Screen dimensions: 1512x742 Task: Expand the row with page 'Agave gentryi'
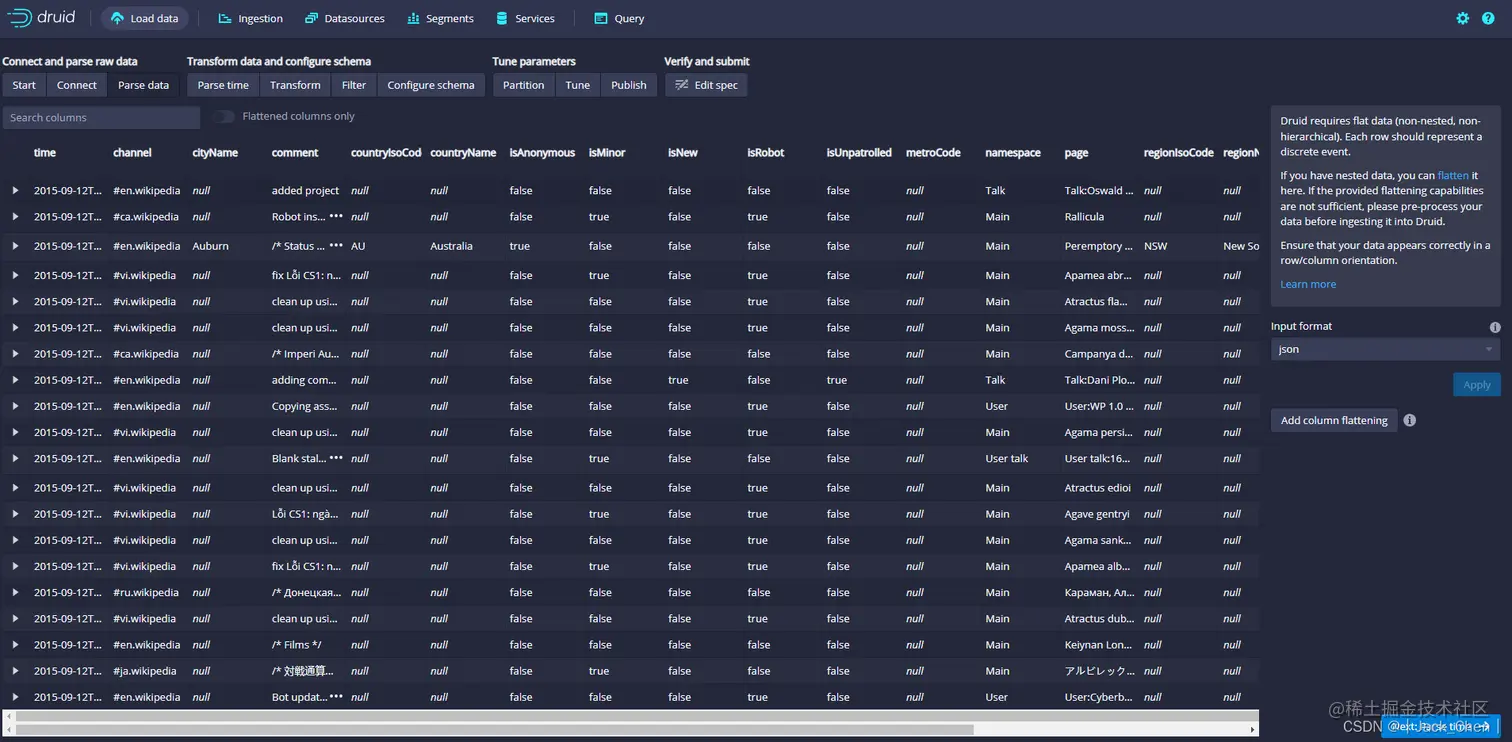point(15,514)
